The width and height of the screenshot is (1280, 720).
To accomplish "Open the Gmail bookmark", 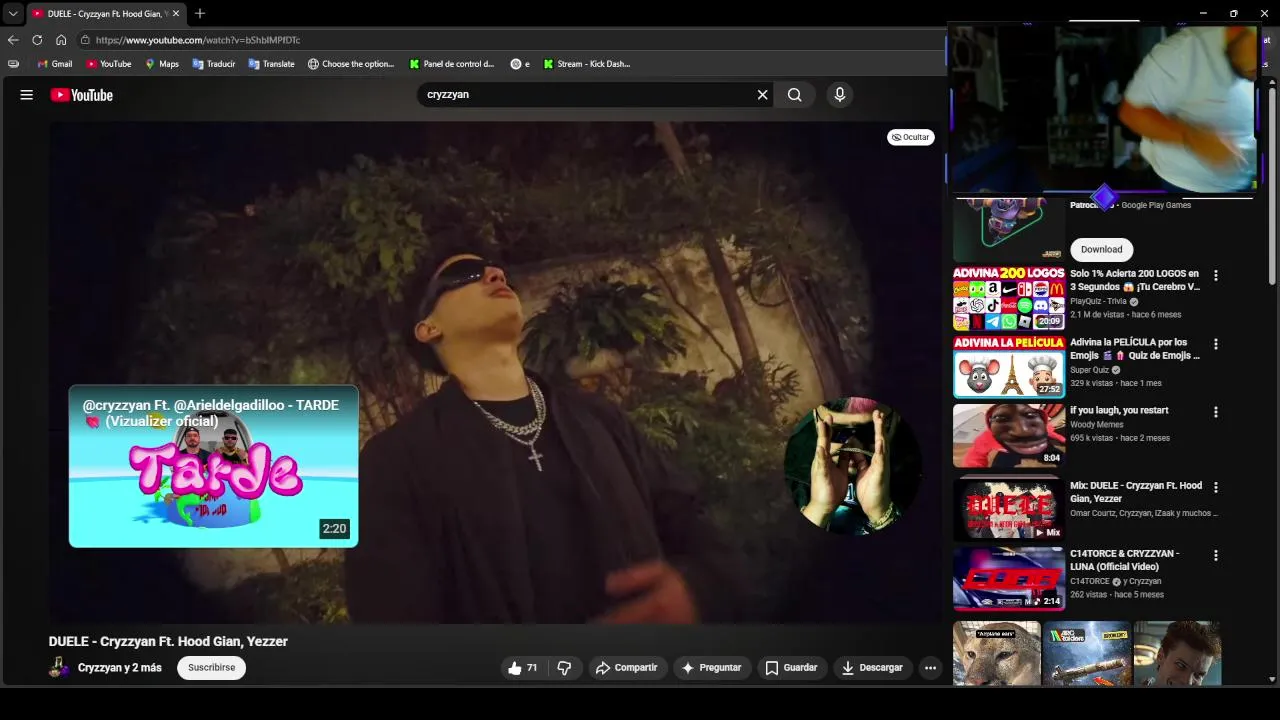I will tap(55, 64).
